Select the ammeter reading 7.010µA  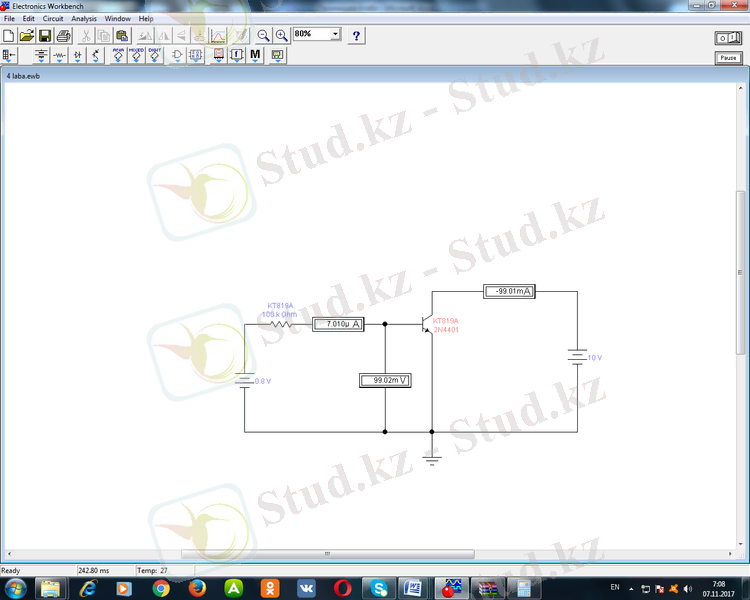(338, 324)
